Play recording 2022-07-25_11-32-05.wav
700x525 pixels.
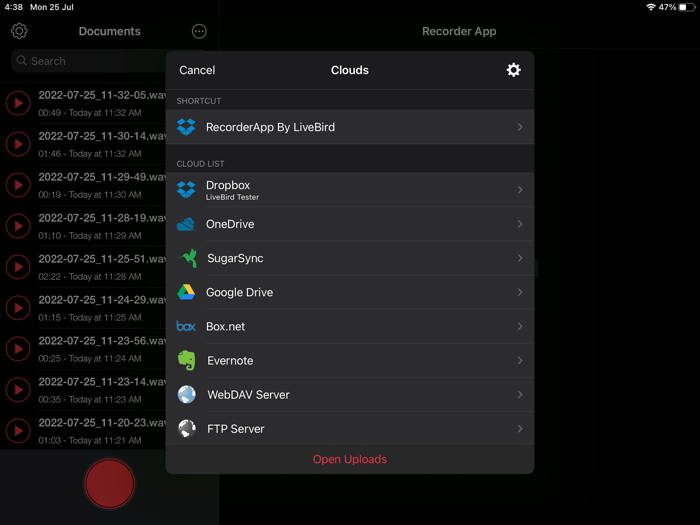coord(18,103)
